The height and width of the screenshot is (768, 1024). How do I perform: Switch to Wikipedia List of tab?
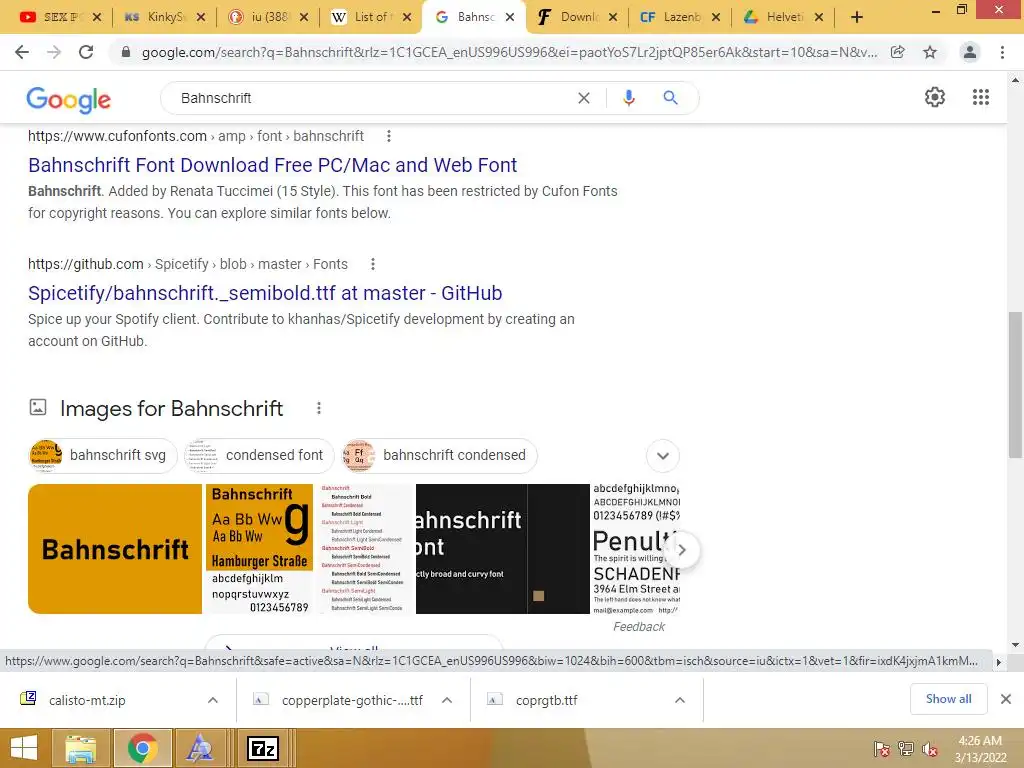coord(371,18)
